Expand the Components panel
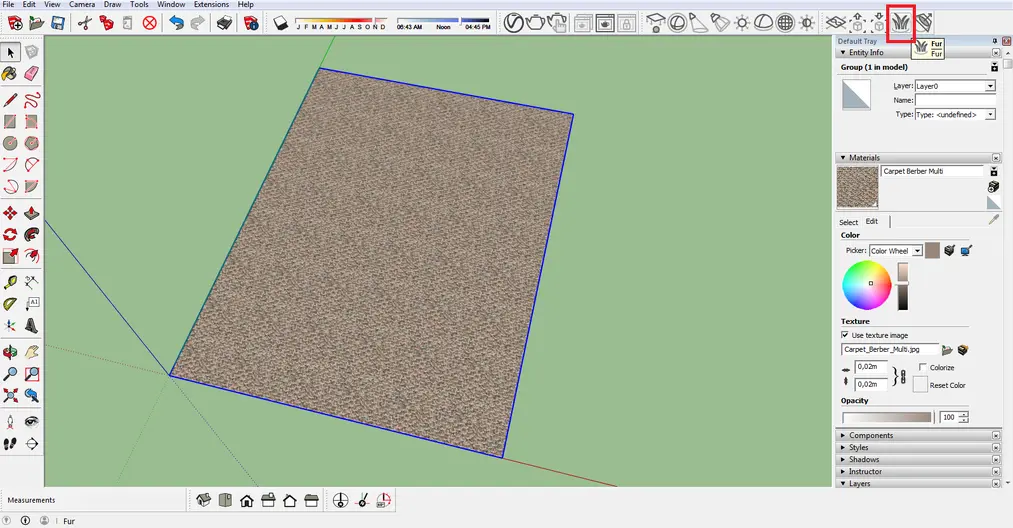 (x=842, y=436)
